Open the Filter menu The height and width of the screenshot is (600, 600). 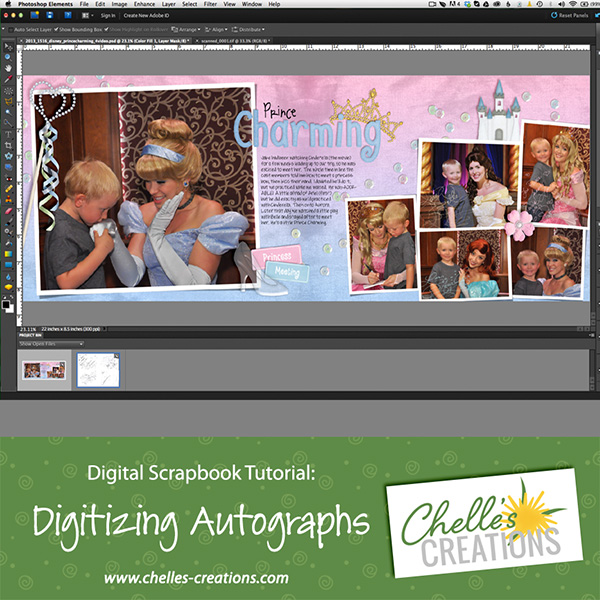(x=210, y=4)
